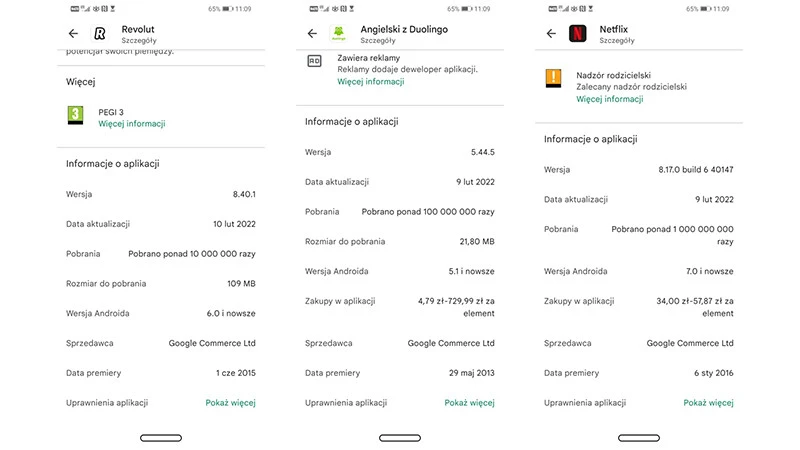Tap the Netflix app logo
The height and width of the screenshot is (450, 800).
(577, 34)
